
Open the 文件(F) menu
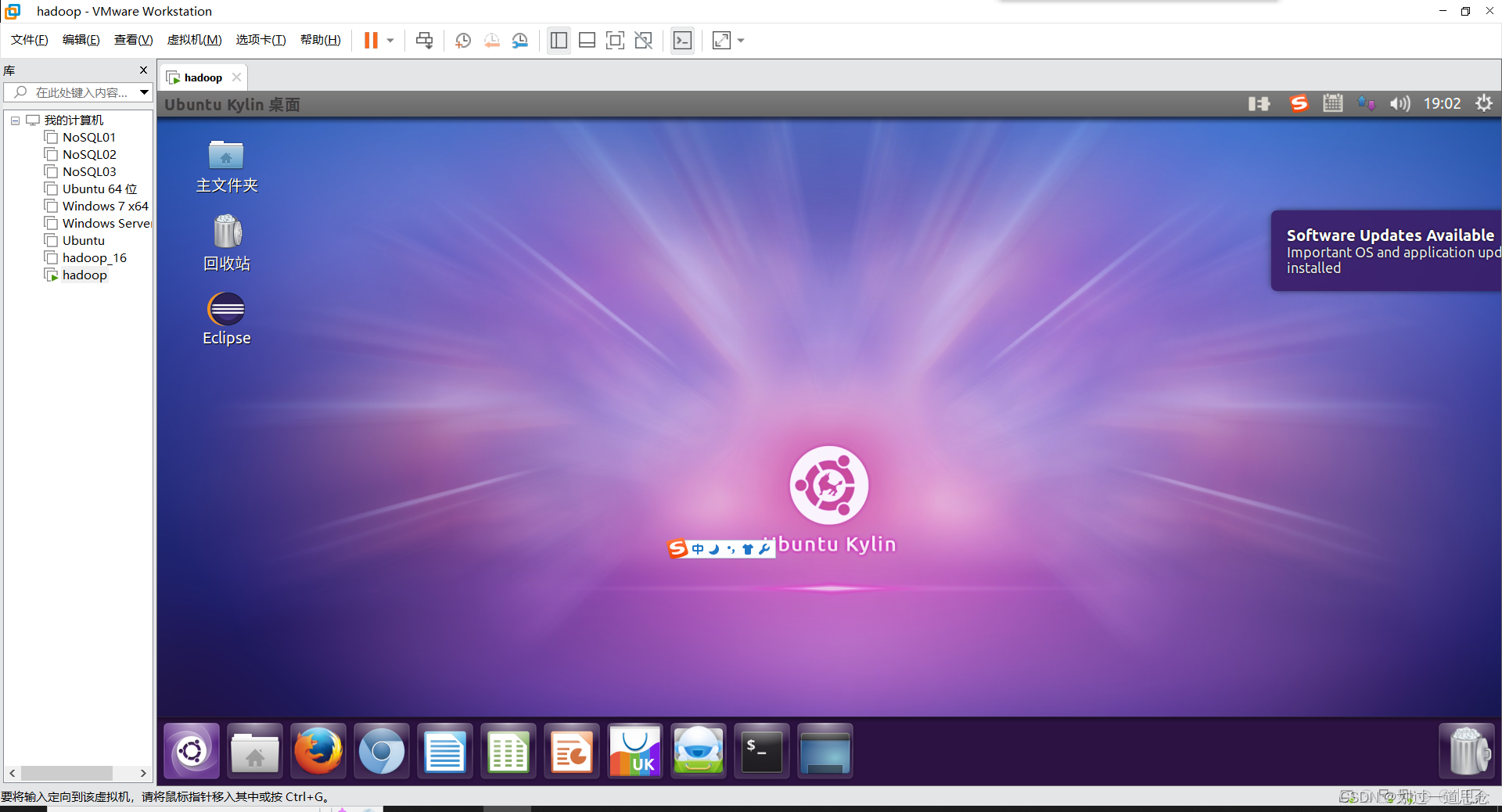pos(30,40)
